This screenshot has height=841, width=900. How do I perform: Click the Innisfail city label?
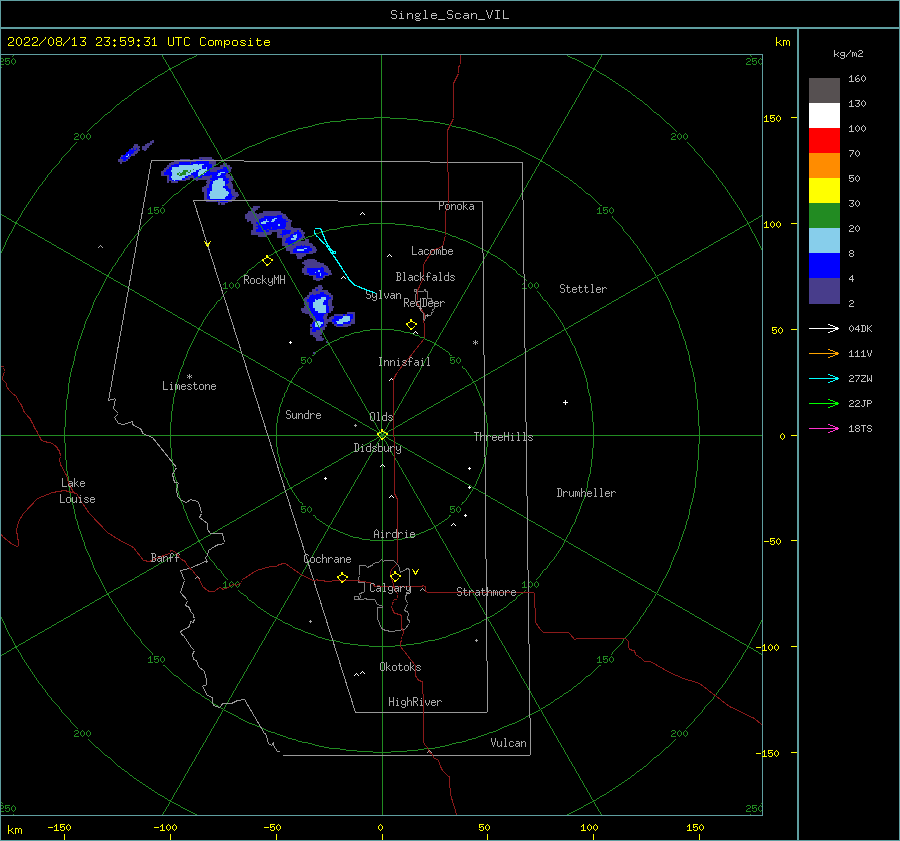(x=404, y=362)
